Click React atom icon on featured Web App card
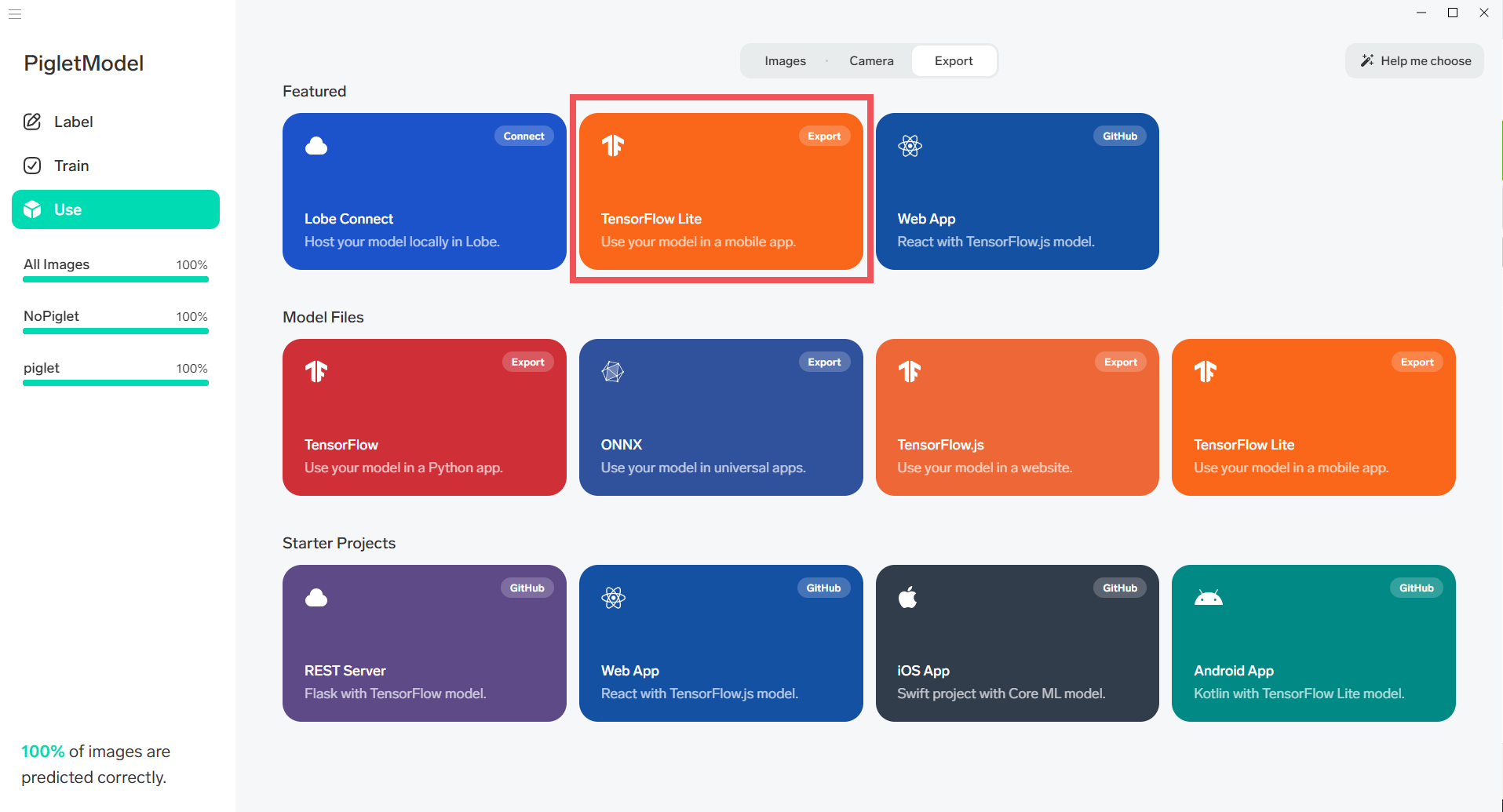This screenshot has height=812, width=1503. (x=910, y=146)
